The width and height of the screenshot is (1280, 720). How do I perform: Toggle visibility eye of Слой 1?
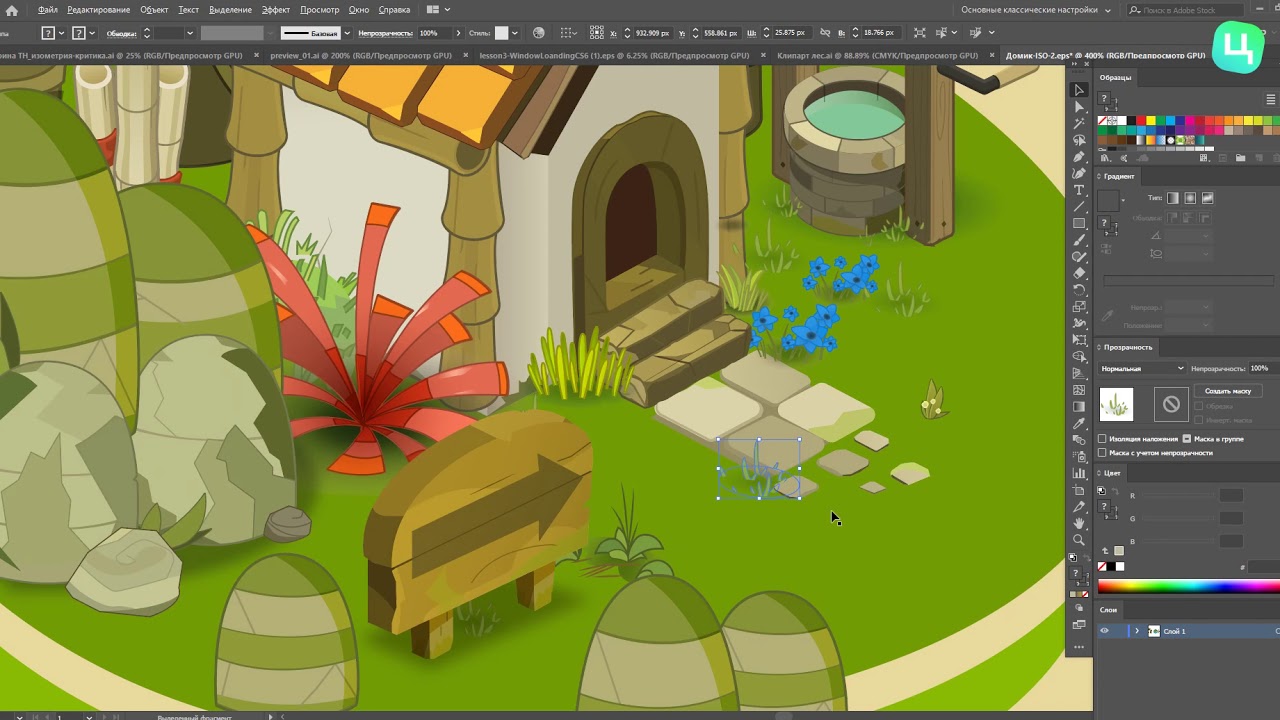[1104, 631]
